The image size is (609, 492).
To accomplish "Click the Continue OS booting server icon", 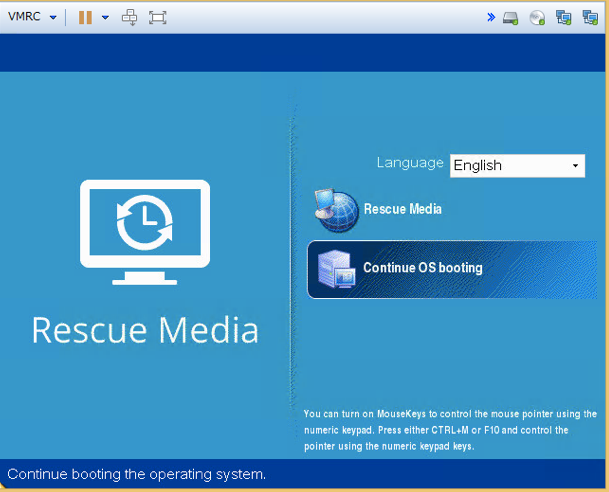I will pos(336,269).
